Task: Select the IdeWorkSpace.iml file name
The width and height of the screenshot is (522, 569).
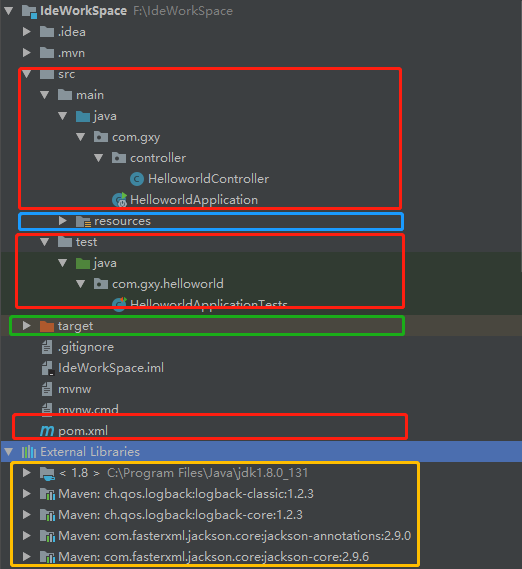Action: (111, 368)
